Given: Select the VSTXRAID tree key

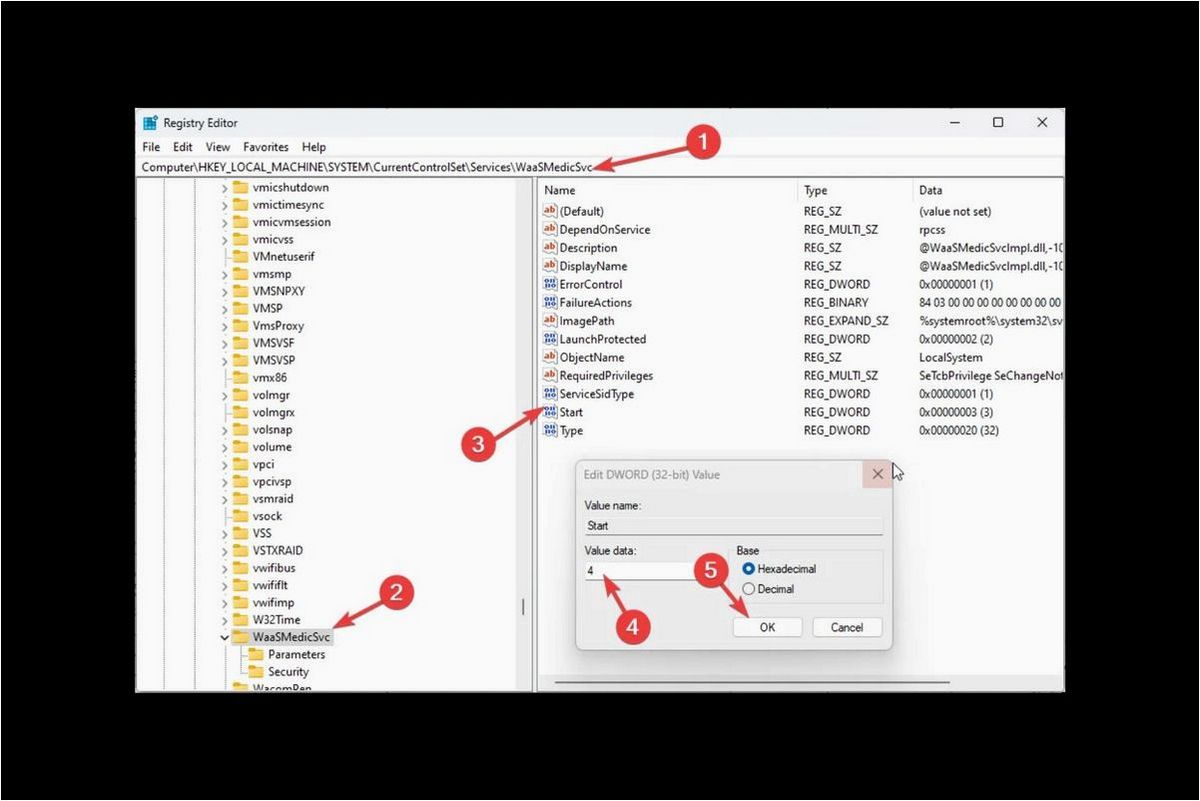Looking at the screenshot, I should [x=278, y=550].
